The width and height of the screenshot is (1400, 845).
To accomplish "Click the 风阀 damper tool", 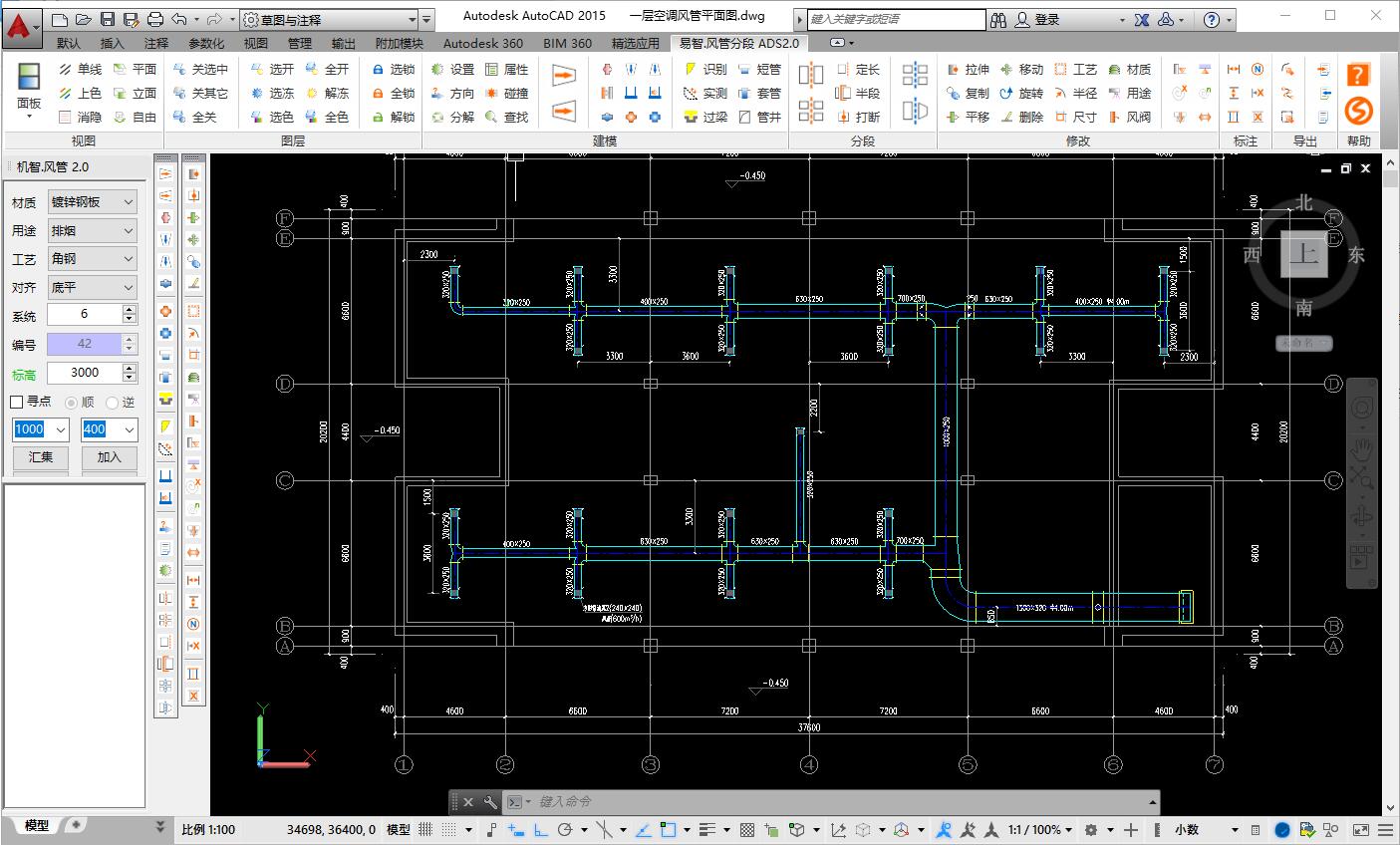I will (x=1128, y=117).
